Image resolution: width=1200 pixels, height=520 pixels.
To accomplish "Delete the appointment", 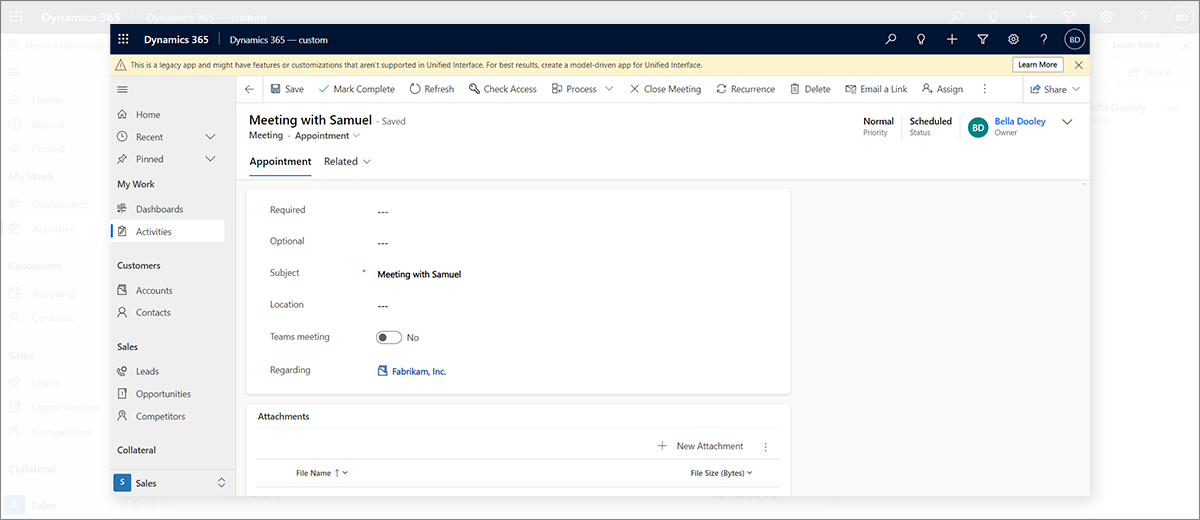I will click(x=810, y=89).
